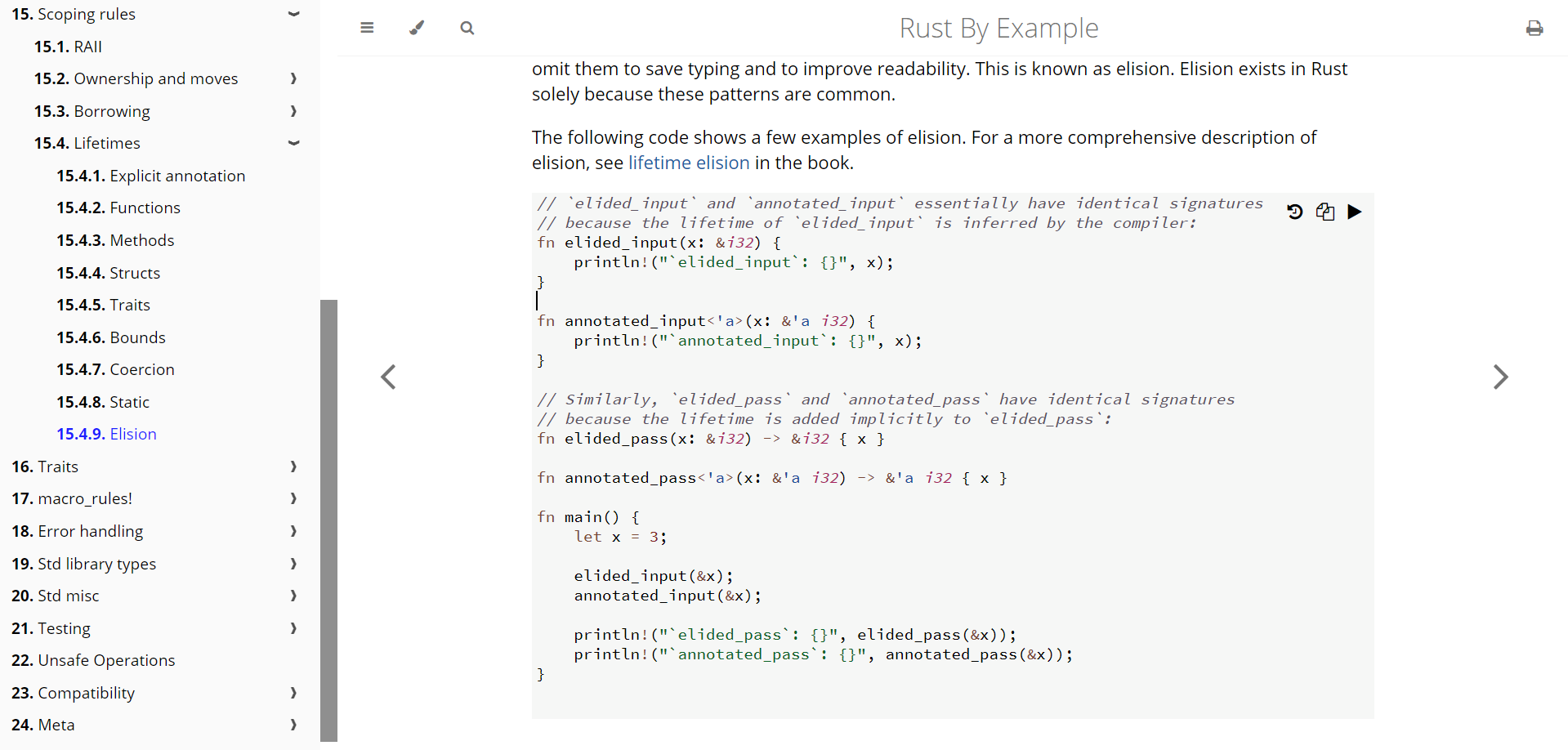Click in code line 'fn elided_input(x: &i32) {'
The image size is (1568, 750).
coord(659,243)
